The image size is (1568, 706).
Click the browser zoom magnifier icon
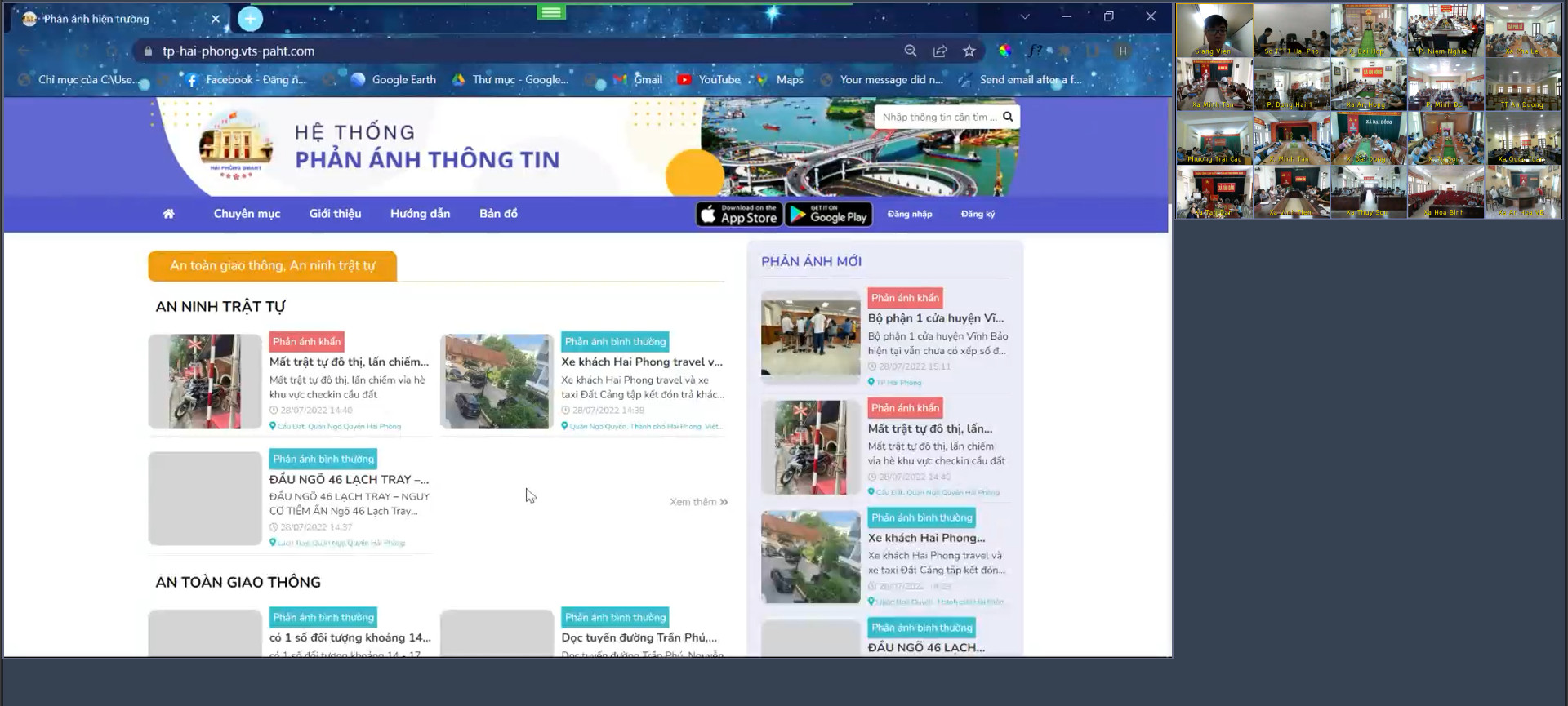point(911,51)
